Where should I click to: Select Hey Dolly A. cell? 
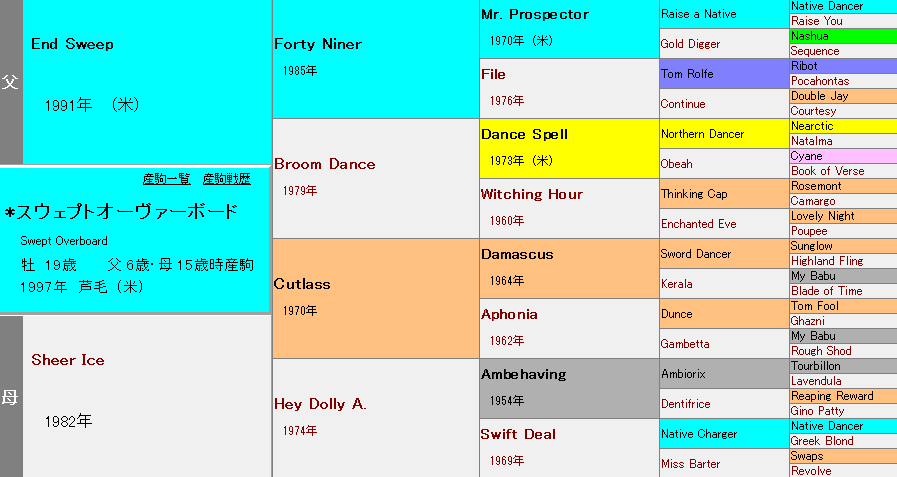point(375,418)
